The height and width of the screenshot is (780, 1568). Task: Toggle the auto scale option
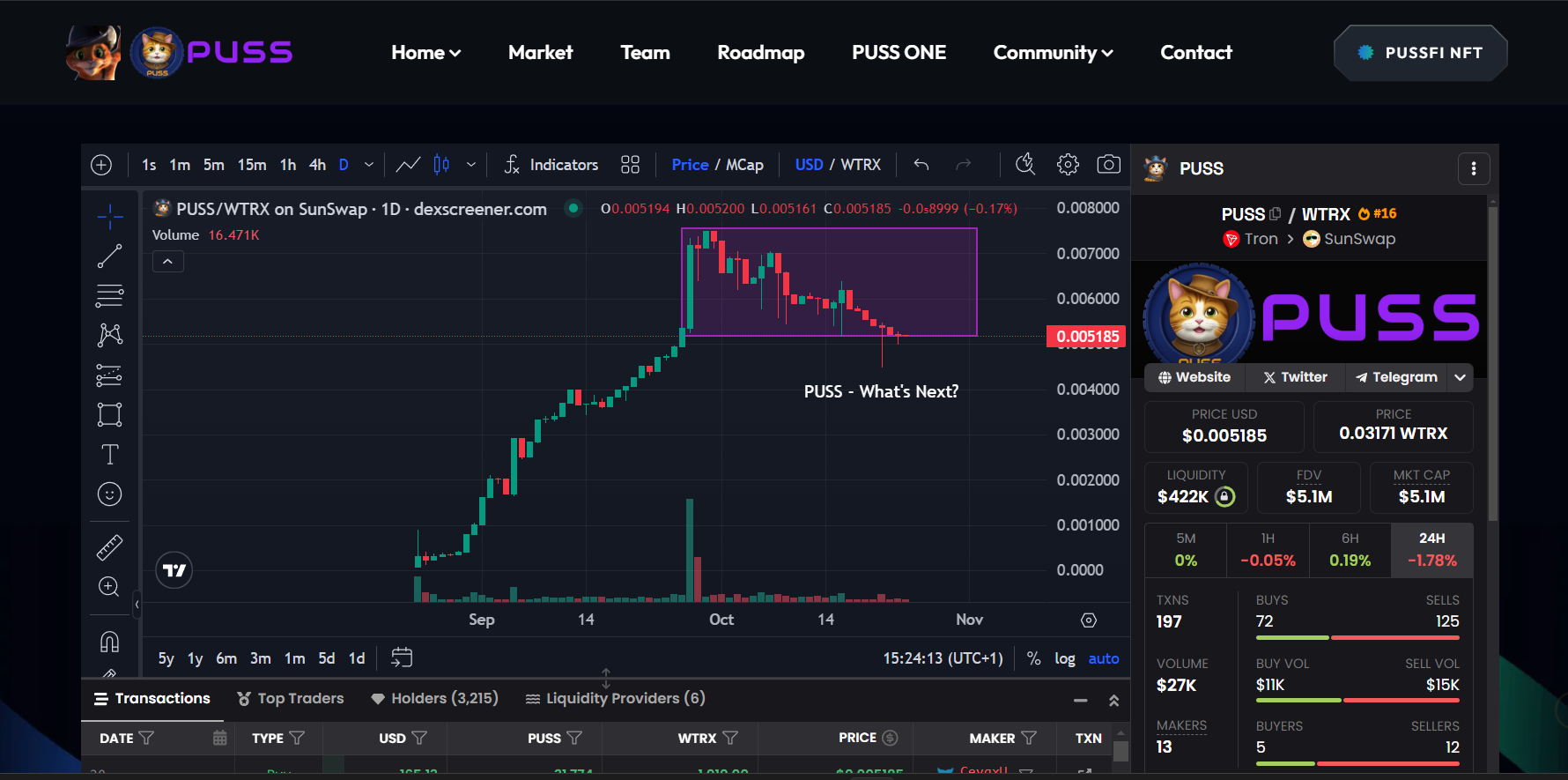click(x=1104, y=658)
